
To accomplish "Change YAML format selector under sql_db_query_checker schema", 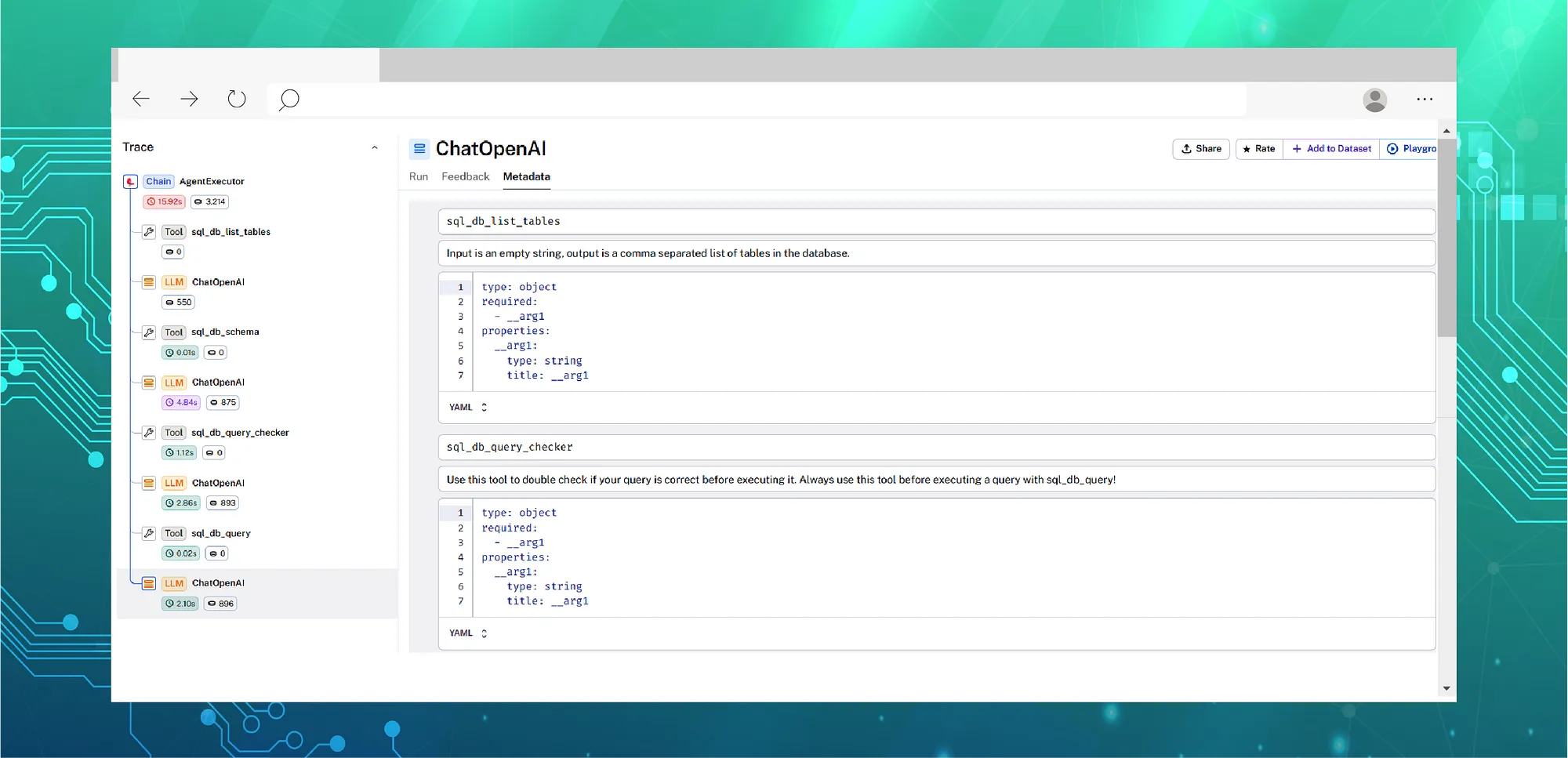I will (468, 633).
